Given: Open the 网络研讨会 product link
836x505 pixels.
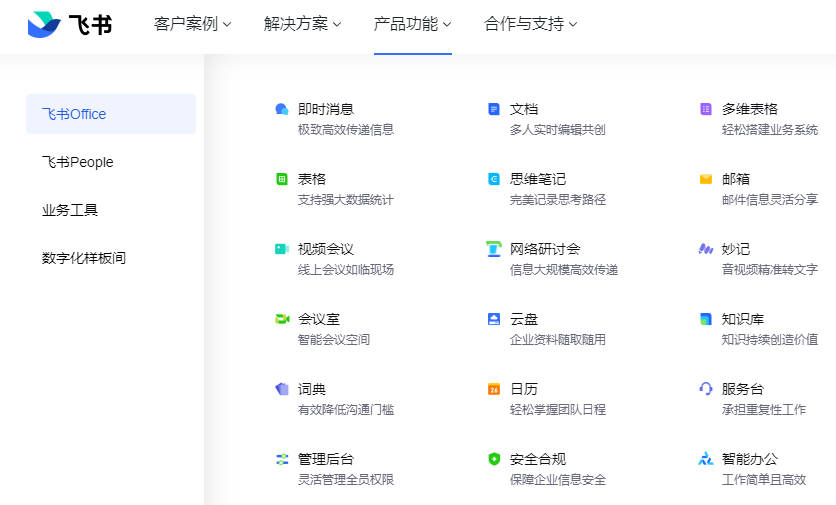Looking at the screenshot, I should click(x=545, y=249).
